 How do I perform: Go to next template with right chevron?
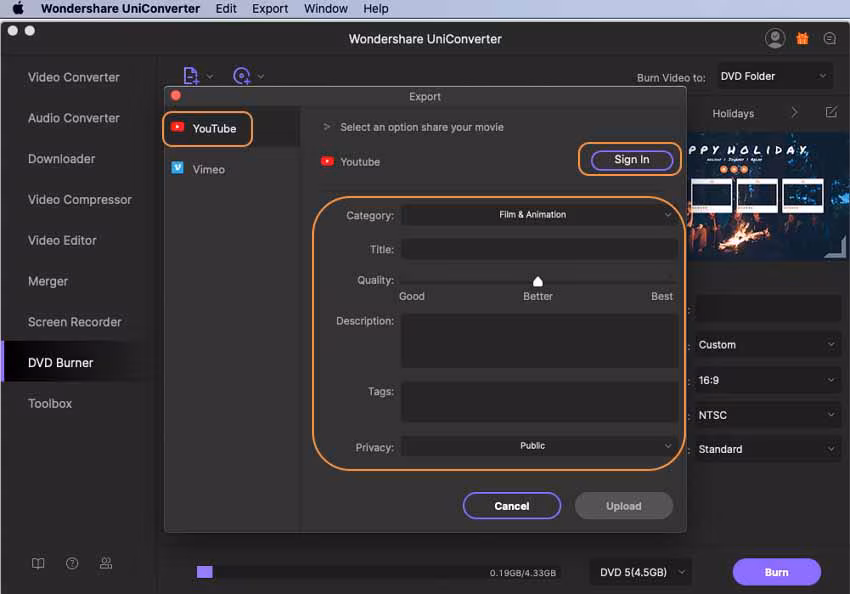tap(794, 112)
